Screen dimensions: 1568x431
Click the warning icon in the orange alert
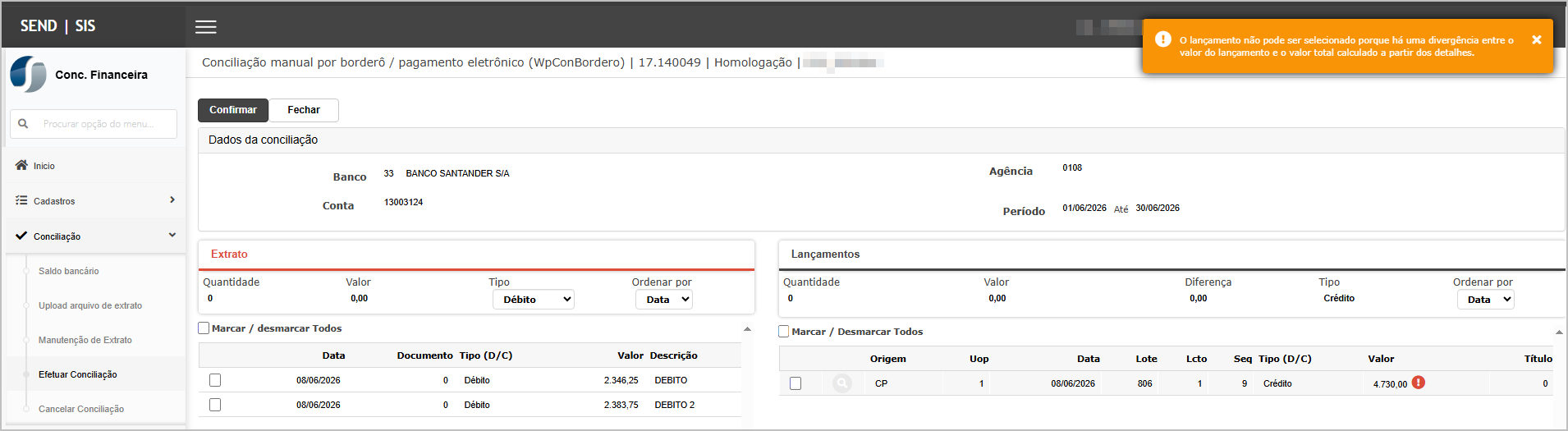pos(1162,39)
